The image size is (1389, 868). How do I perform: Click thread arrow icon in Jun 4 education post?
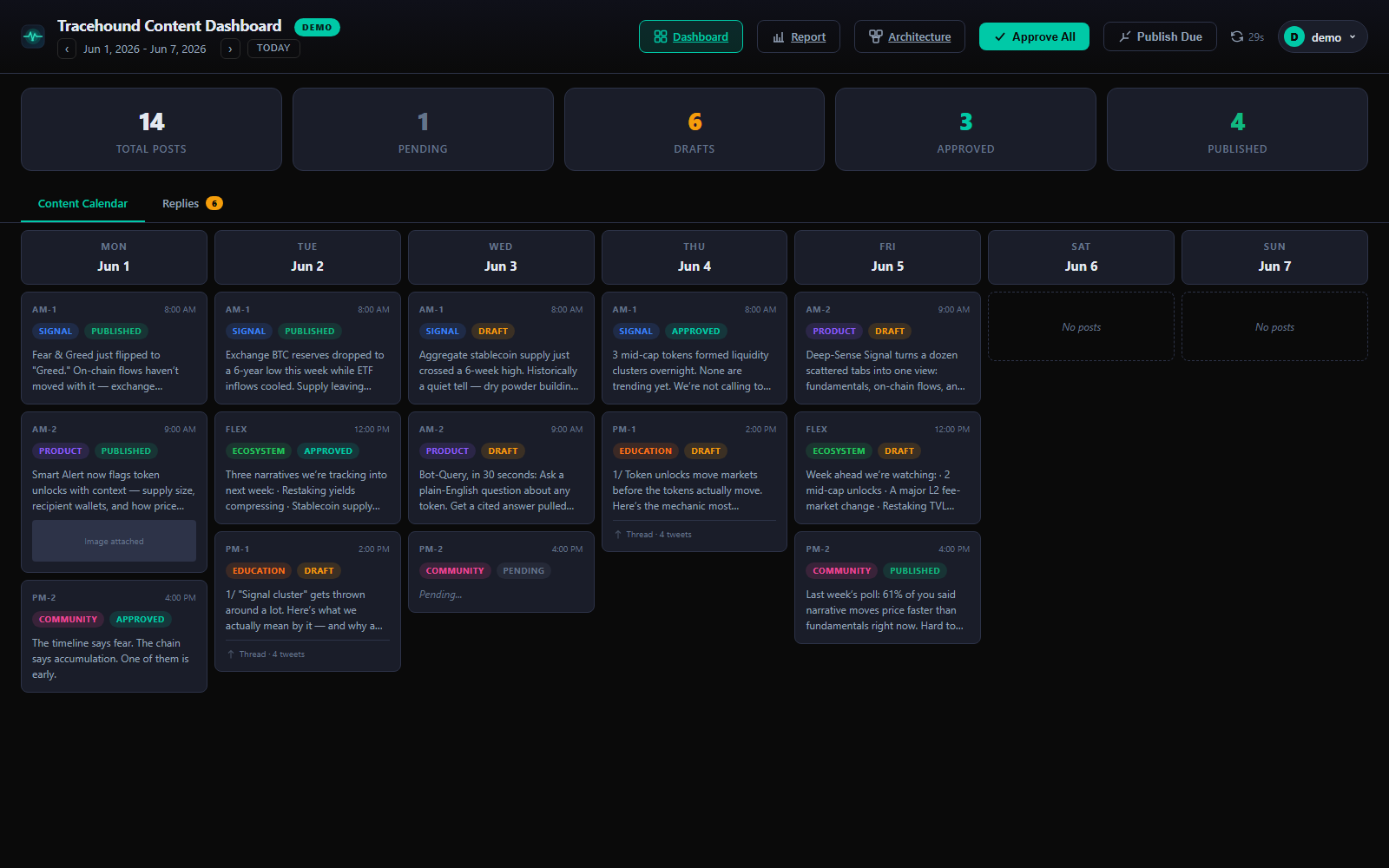(618, 535)
